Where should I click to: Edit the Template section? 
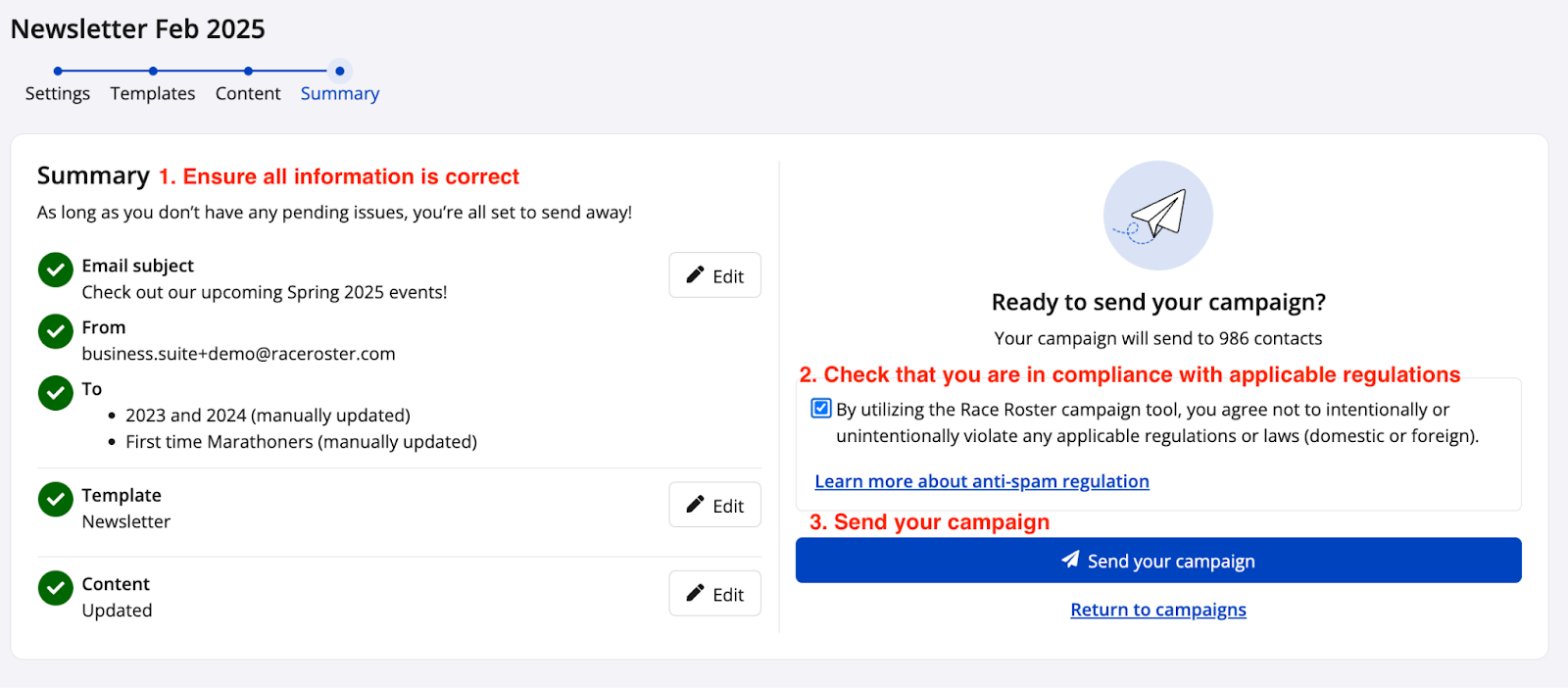(714, 506)
